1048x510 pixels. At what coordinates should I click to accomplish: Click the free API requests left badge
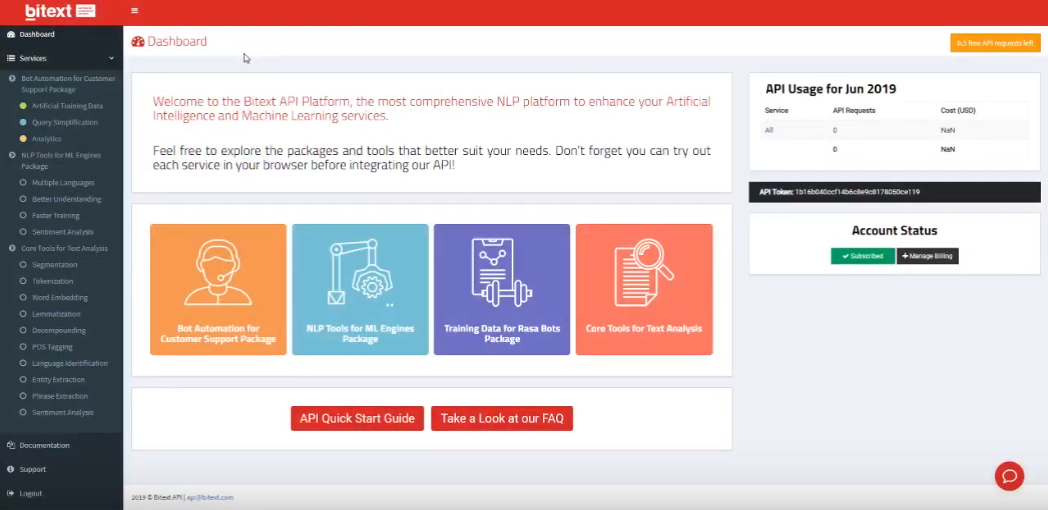pos(995,43)
